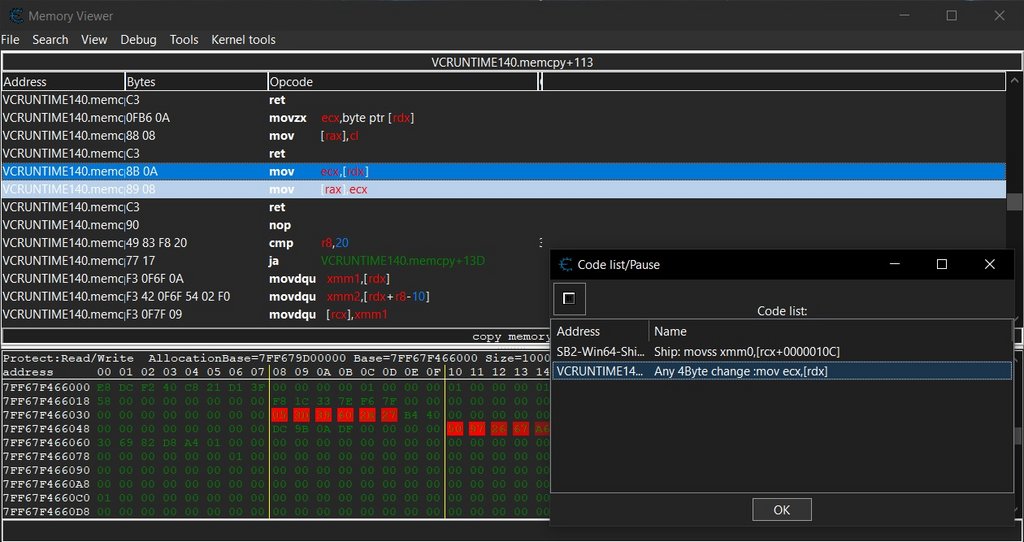
Task: Click hex row address 7FF67F466030
Action: coord(46,415)
